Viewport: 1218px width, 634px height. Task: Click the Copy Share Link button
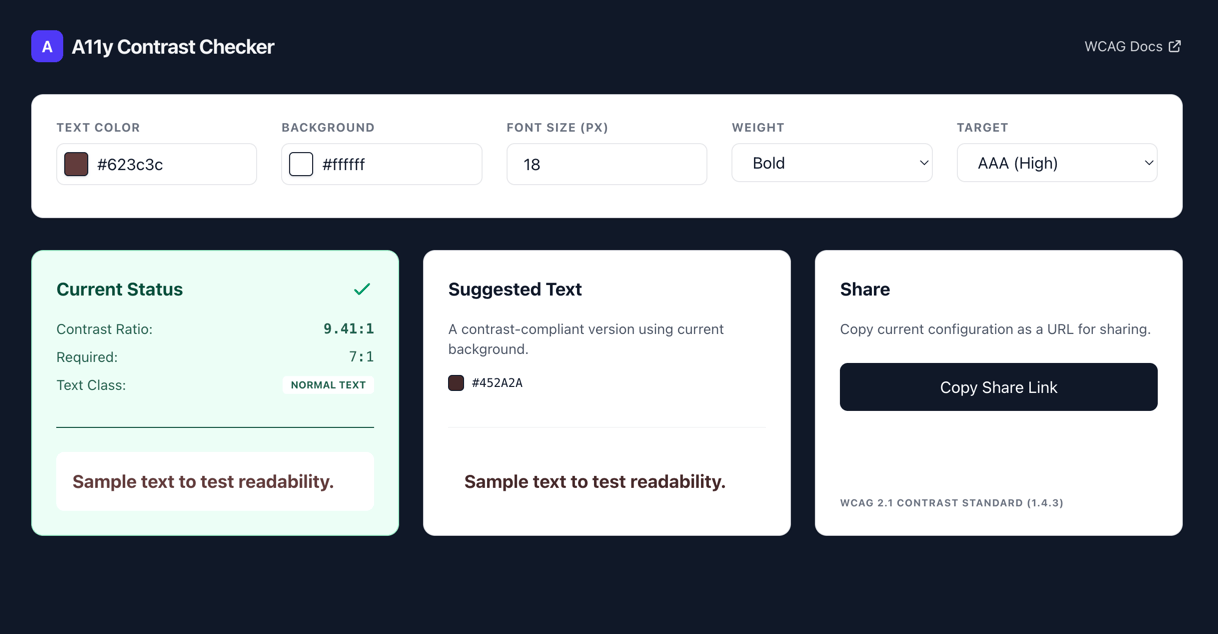tap(998, 387)
